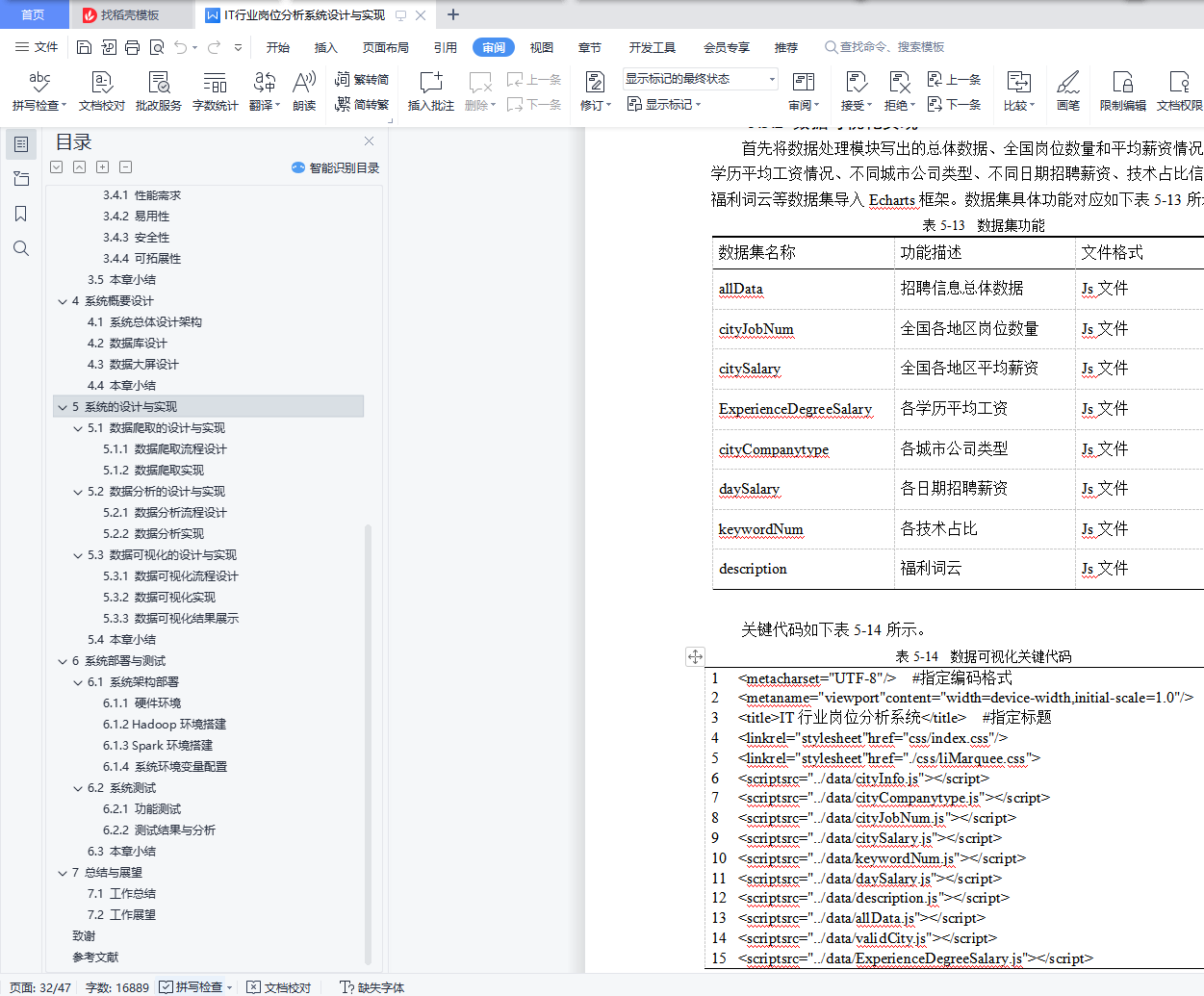Open the 比较 dropdown arrow

[1032, 106]
